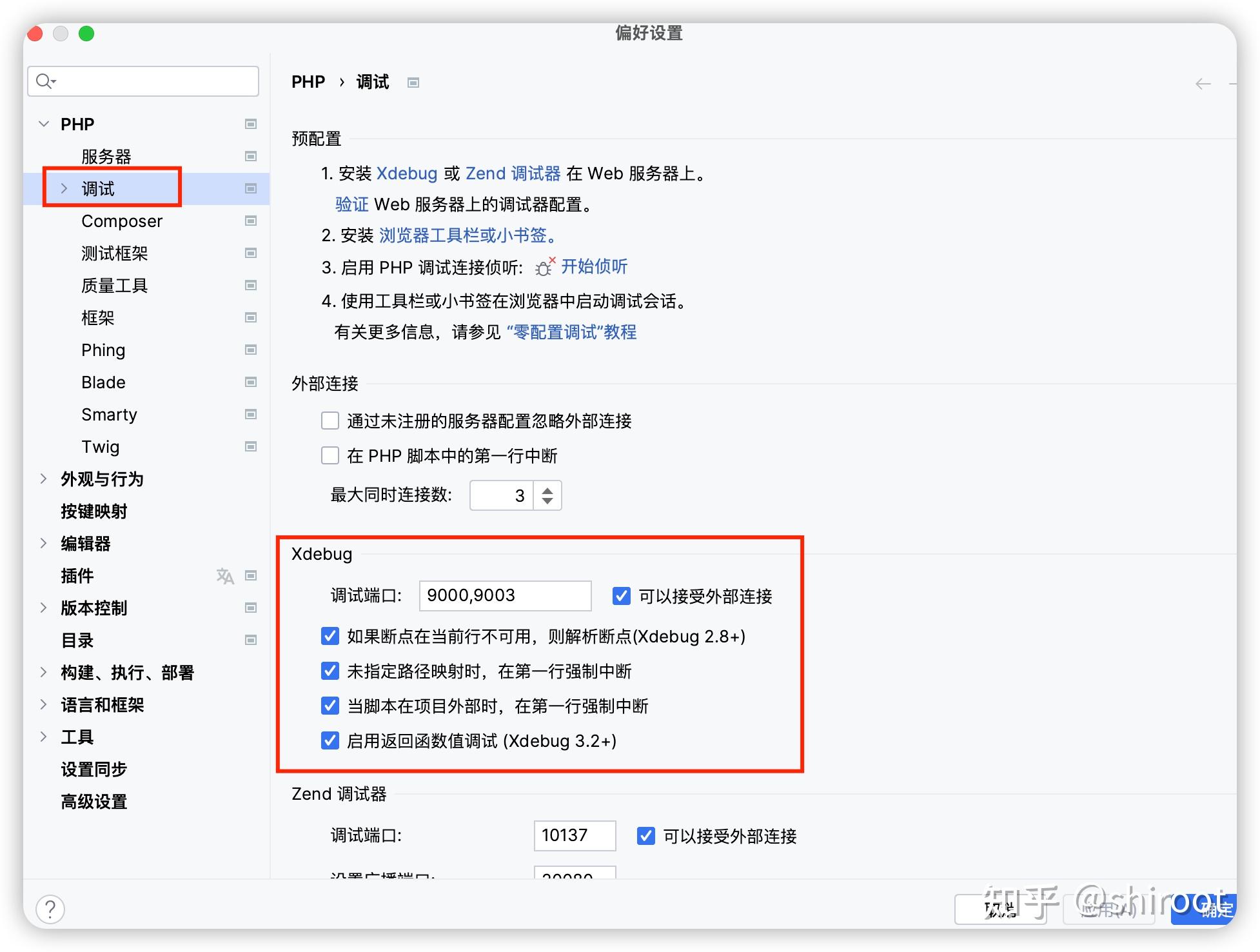This screenshot has height=952, width=1260.
Task: Click the bug listener icon before 开始侦听
Action: point(545,266)
